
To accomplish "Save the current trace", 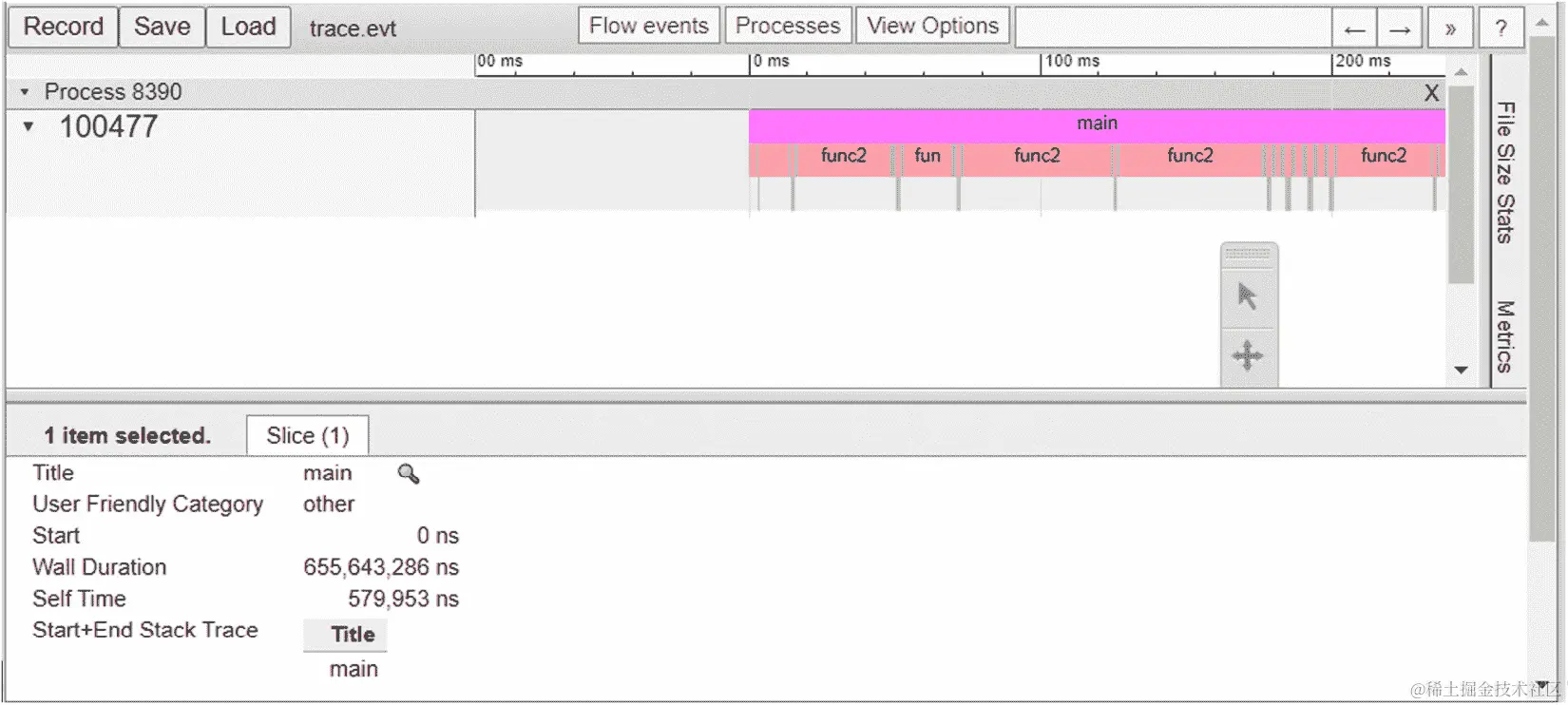I will tap(162, 27).
